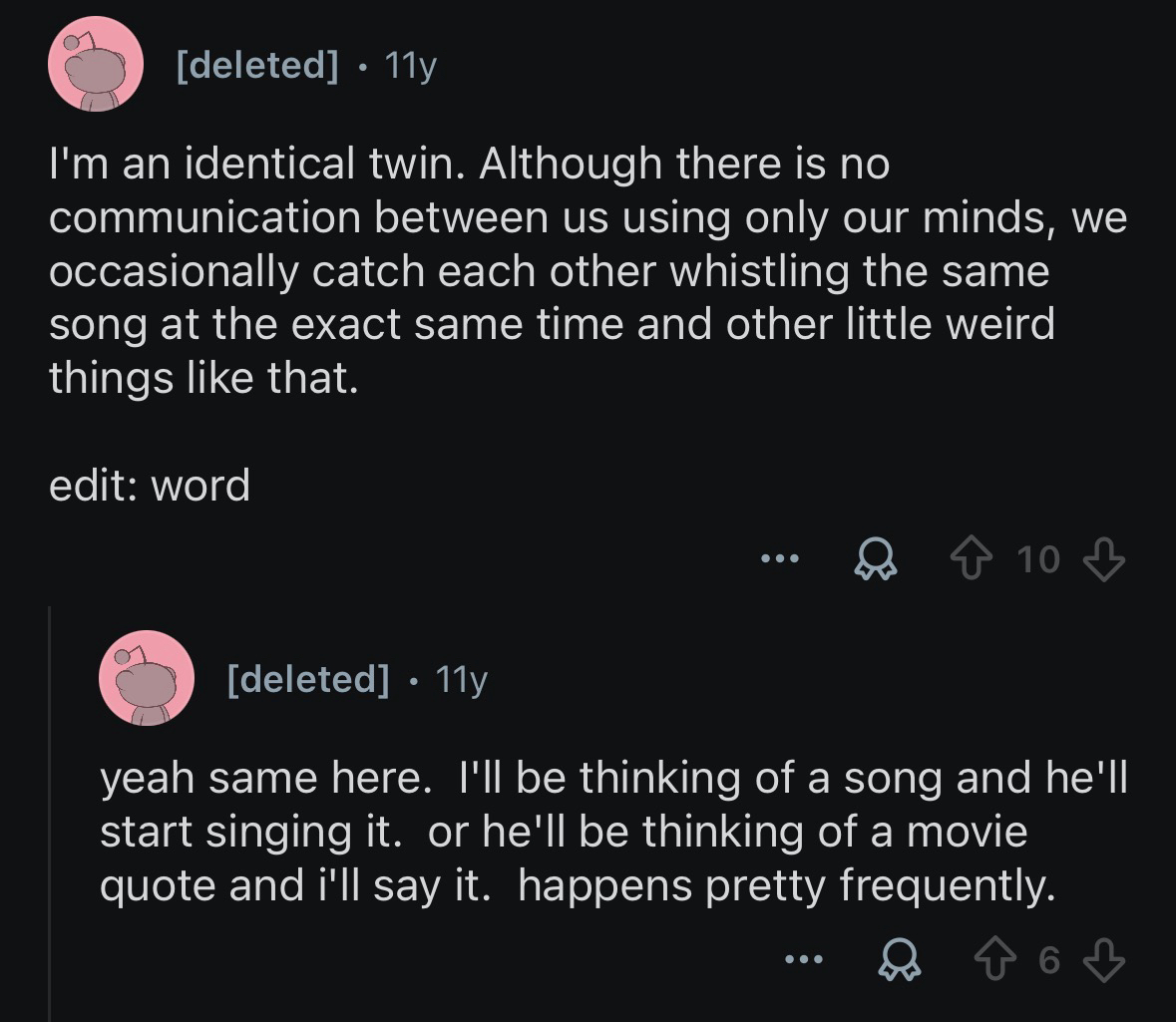
Task: Tap the vote score of 6
Action: (1048, 960)
